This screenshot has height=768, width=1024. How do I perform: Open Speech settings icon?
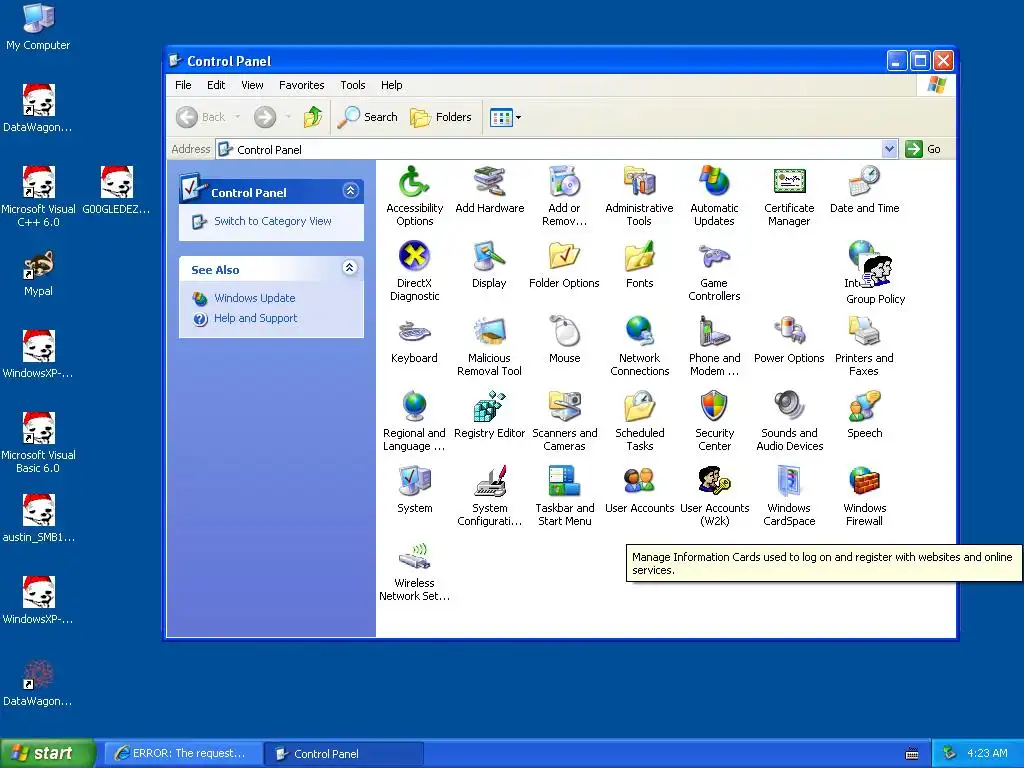tap(864, 406)
